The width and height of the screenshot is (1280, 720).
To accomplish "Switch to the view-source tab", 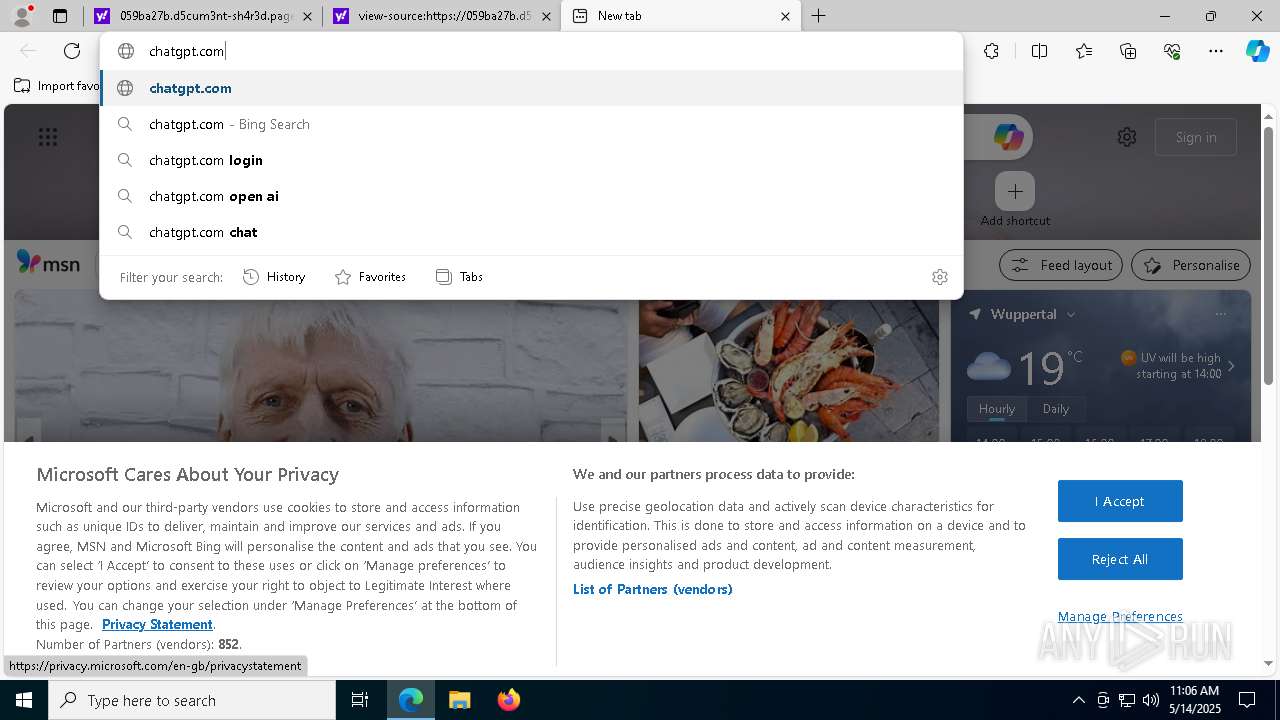I will [x=441, y=16].
